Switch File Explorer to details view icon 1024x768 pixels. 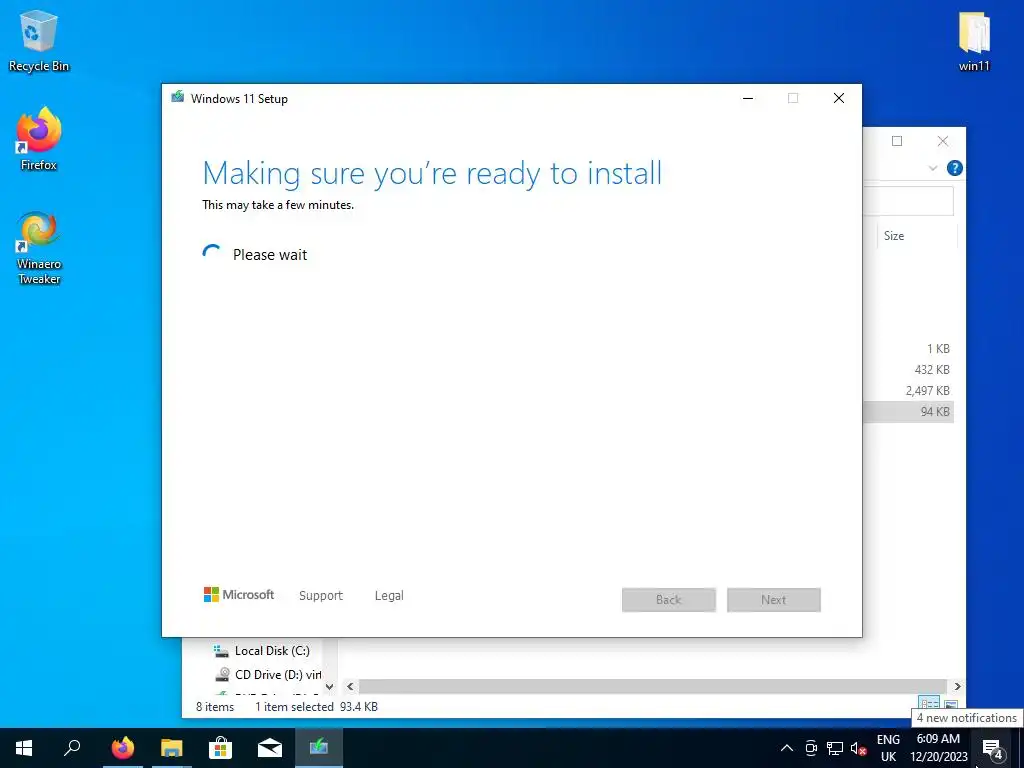click(929, 705)
